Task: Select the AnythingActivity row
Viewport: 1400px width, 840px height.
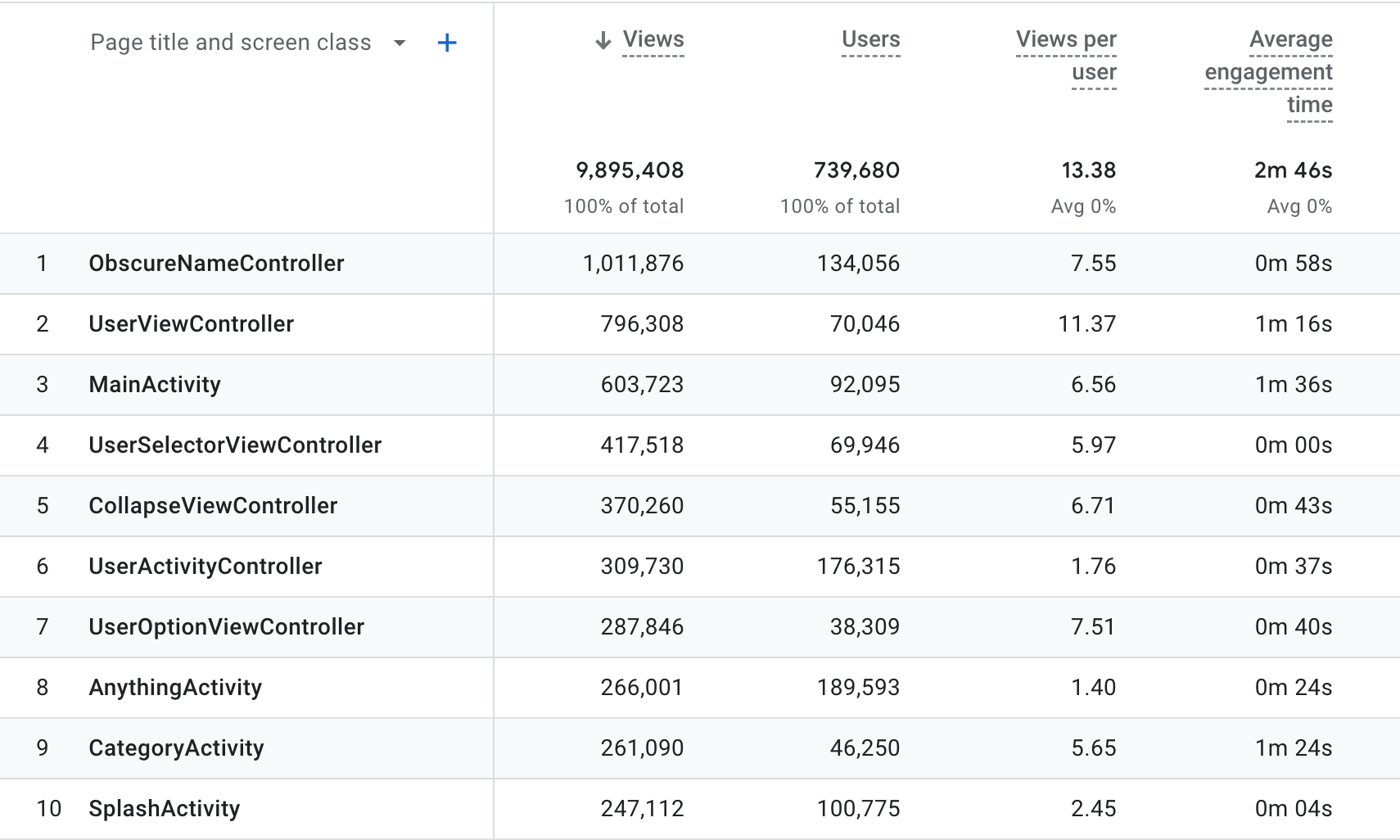Action: pos(175,688)
